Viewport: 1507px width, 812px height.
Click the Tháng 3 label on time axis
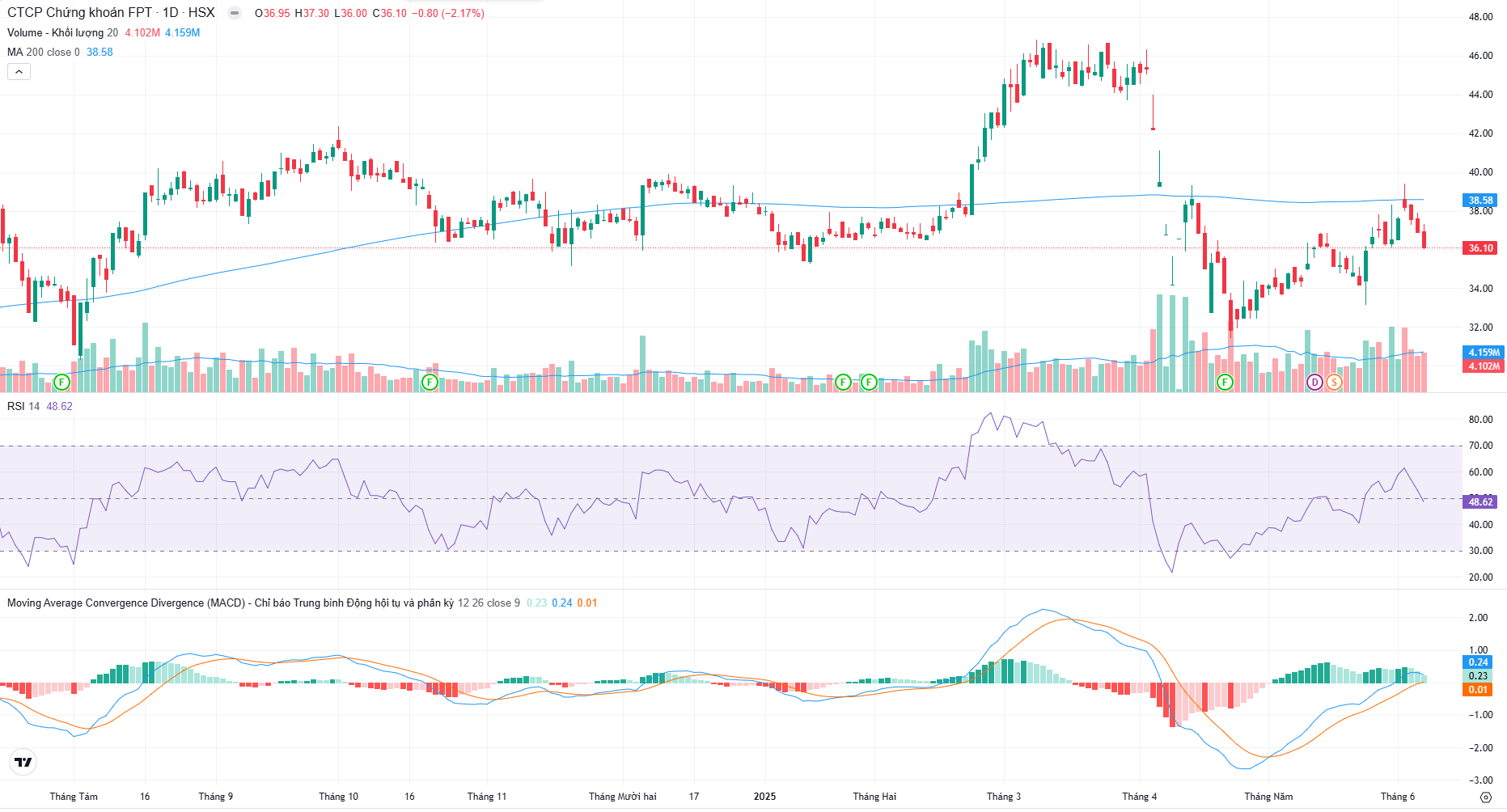[x=1004, y=797]
